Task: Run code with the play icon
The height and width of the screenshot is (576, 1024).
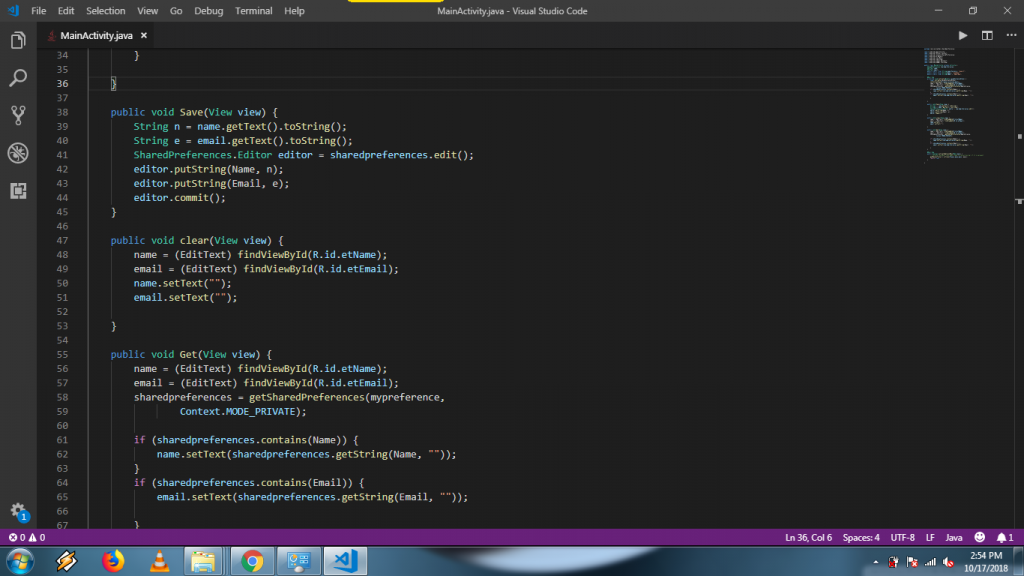Action: (963, 36)
